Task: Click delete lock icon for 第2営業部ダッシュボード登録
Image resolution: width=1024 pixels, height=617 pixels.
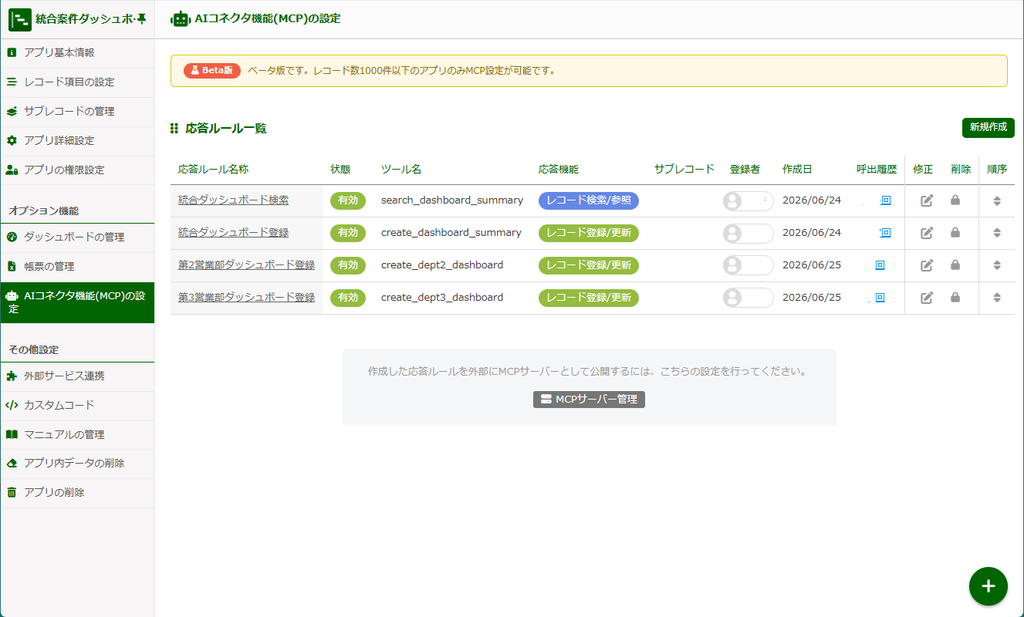Action: point(955,264)
